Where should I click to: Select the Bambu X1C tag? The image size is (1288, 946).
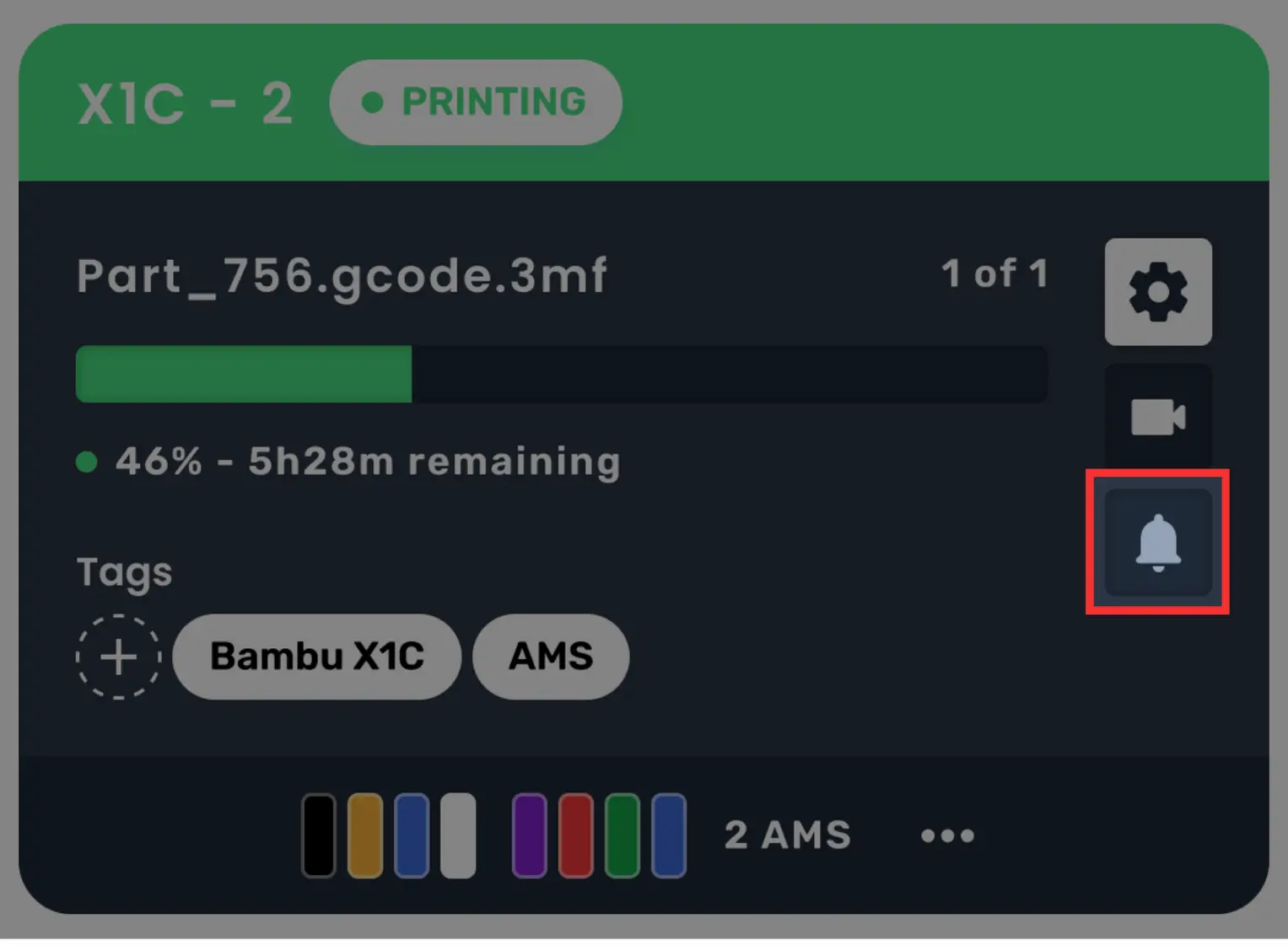[317, 657]
